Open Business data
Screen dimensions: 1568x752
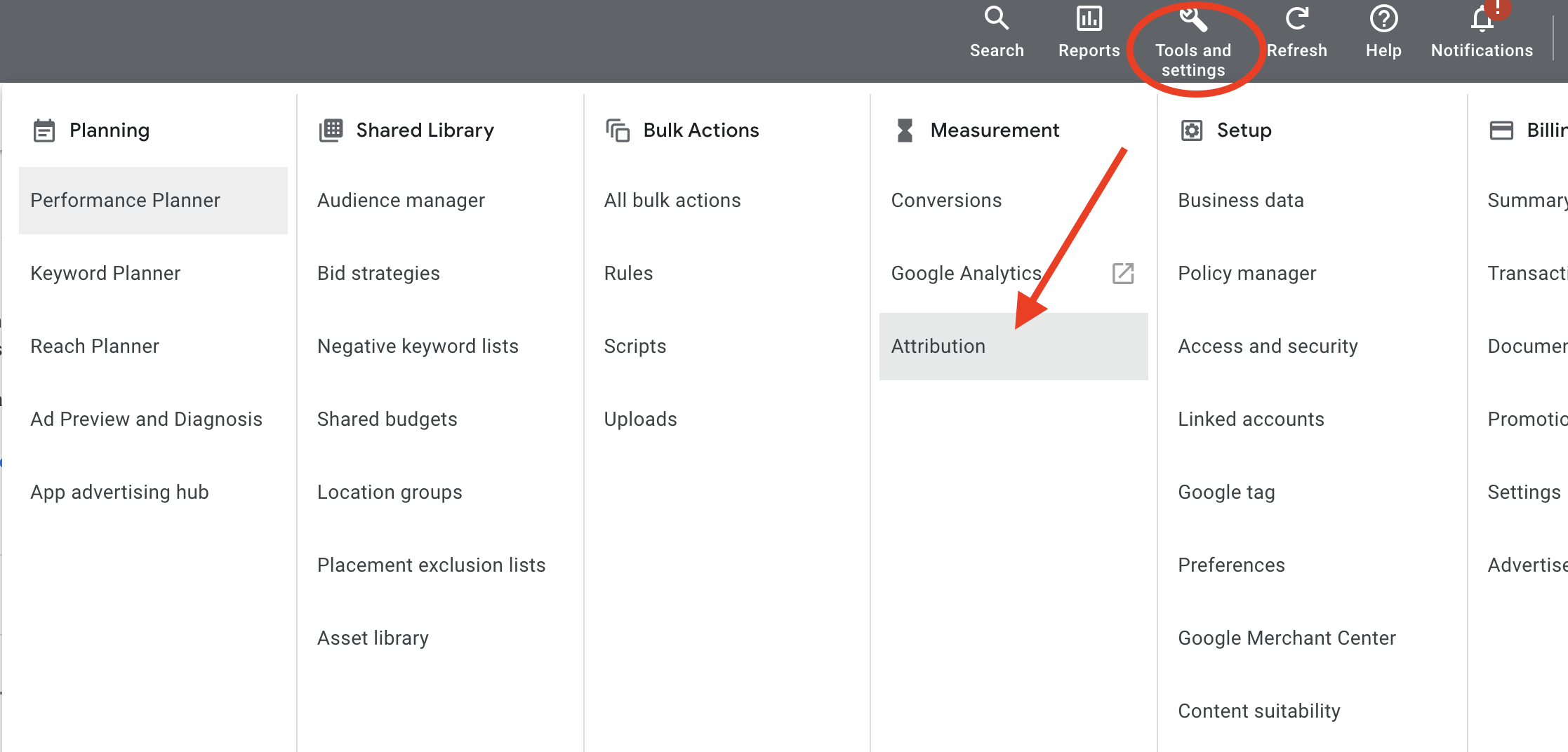[x=1241, y=201]
